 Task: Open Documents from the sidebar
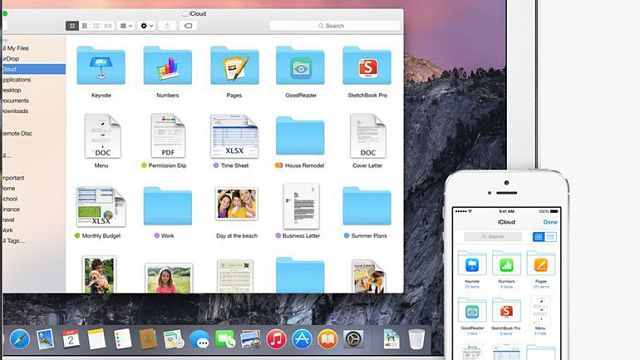(x=15, y=100)
